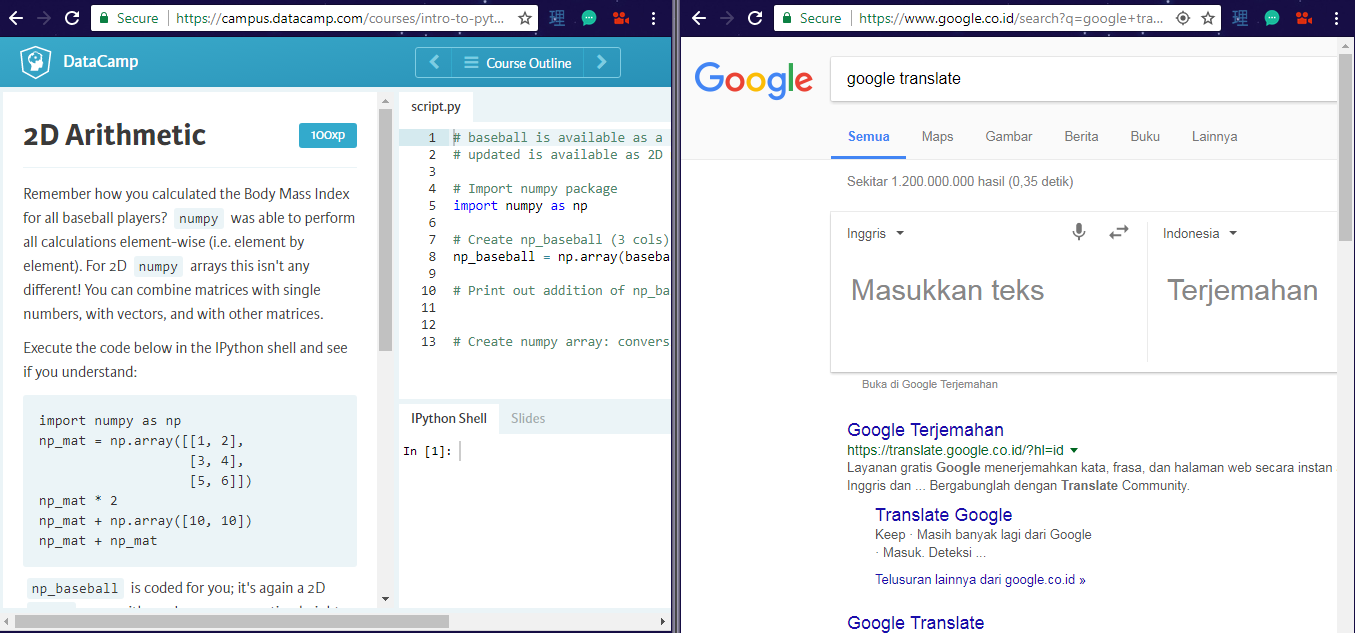Screen dimensions: 1355x633
Task: Click the forward arrow in the DataCamp browser window
Action: [x=45, y=18]
